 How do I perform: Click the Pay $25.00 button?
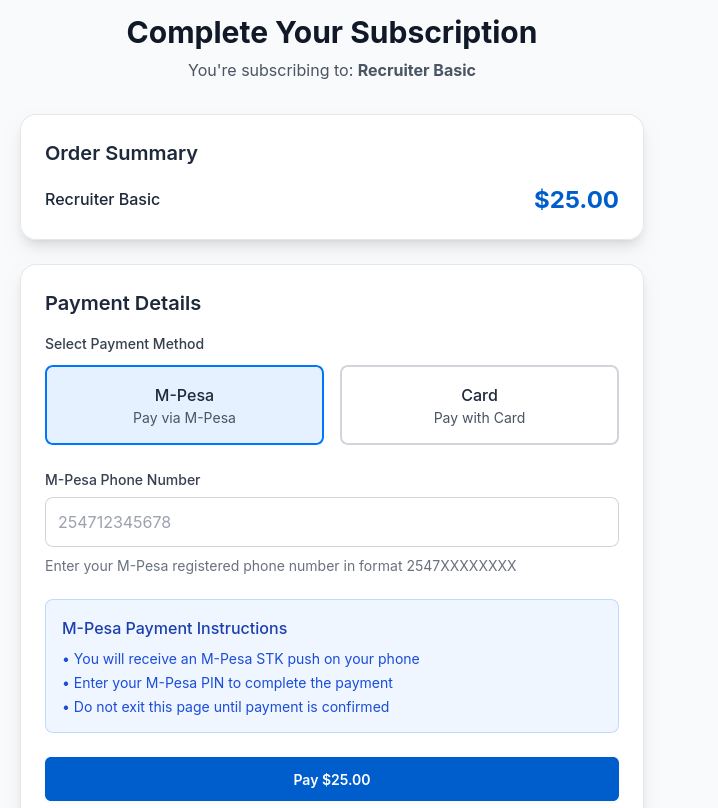pos(331,778)
